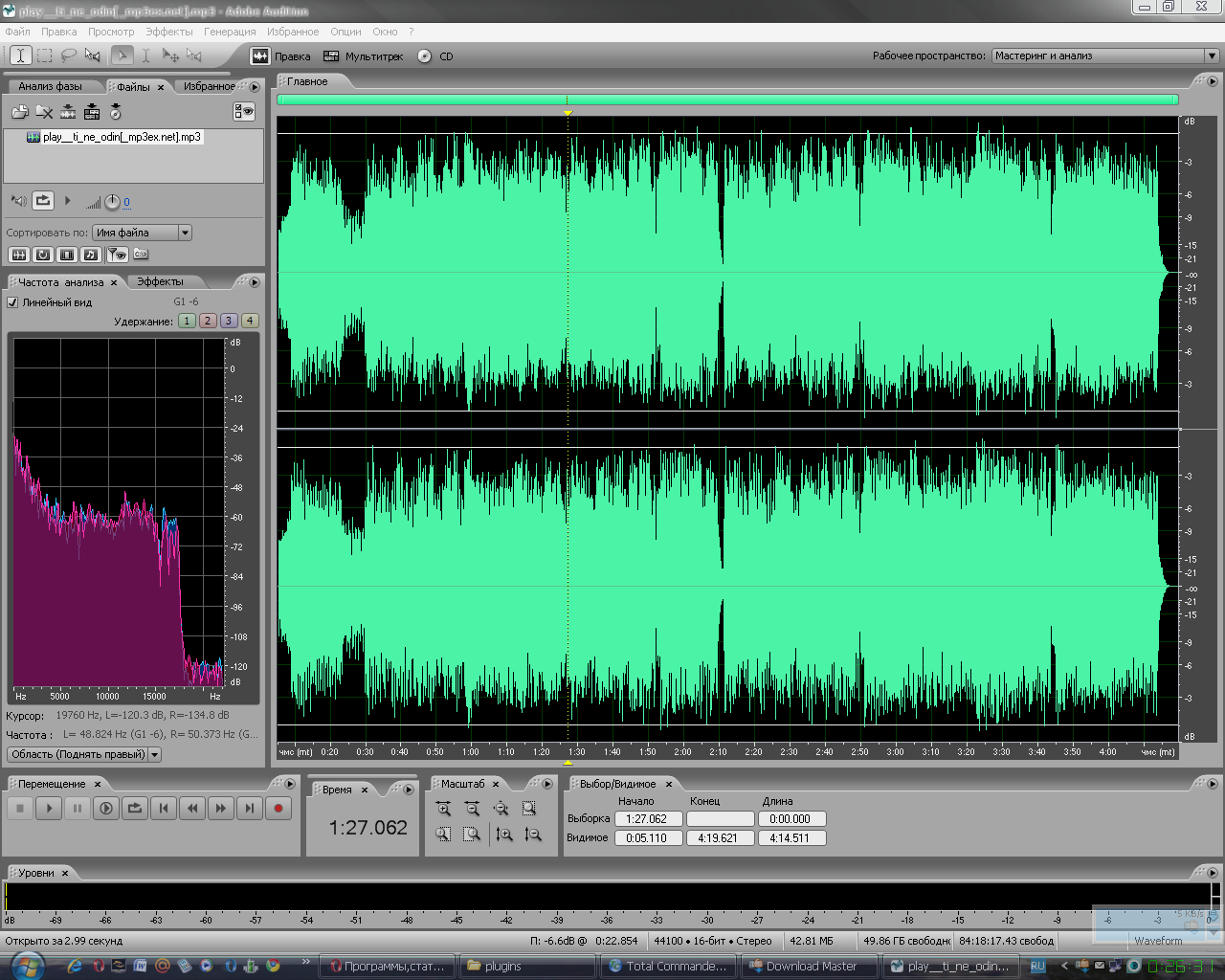This screenshot has width=1225, height=980.
Task: Switch to 'Мультитрек' view
Action: (364, 56)
